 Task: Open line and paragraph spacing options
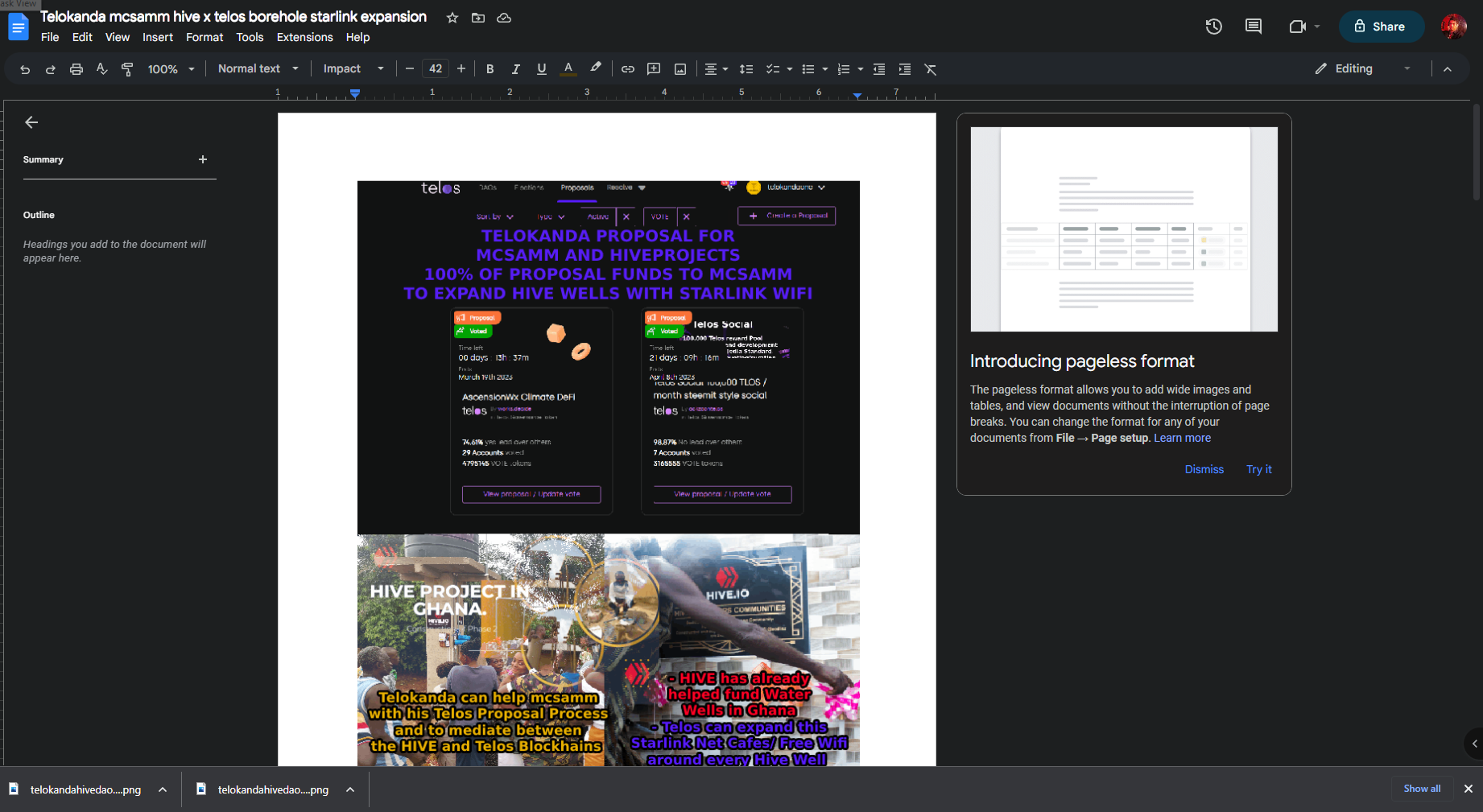[746, 69]
